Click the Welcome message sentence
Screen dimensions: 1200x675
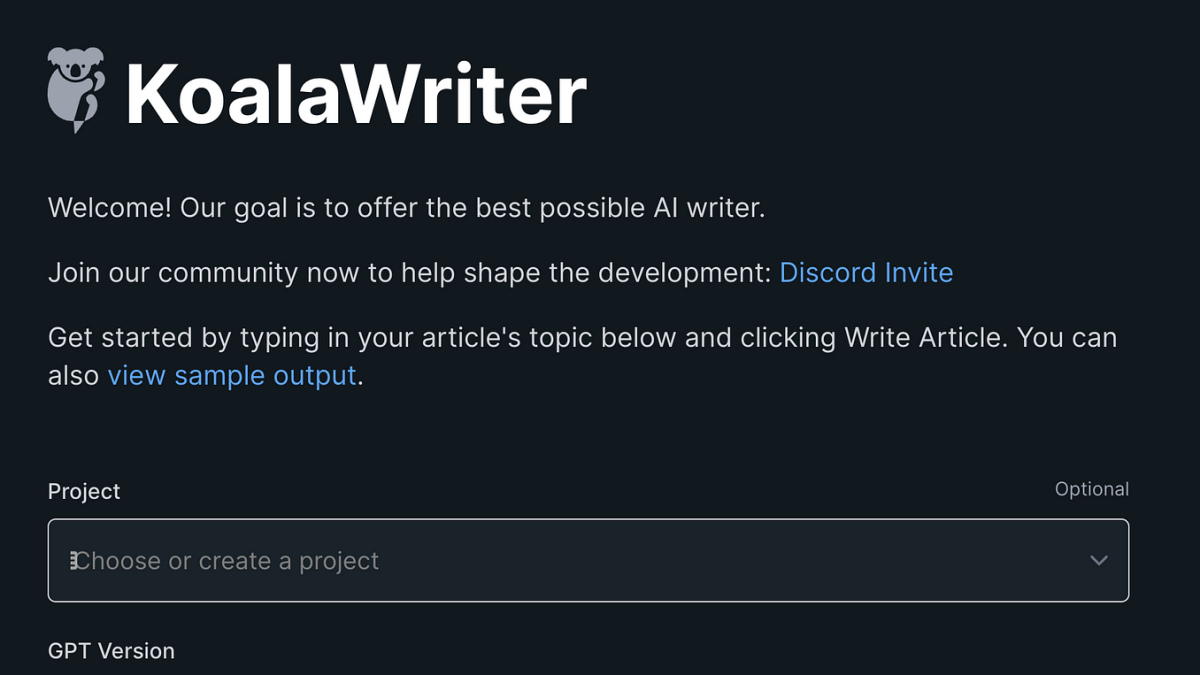pyautogui.click(x=406, y=208)
